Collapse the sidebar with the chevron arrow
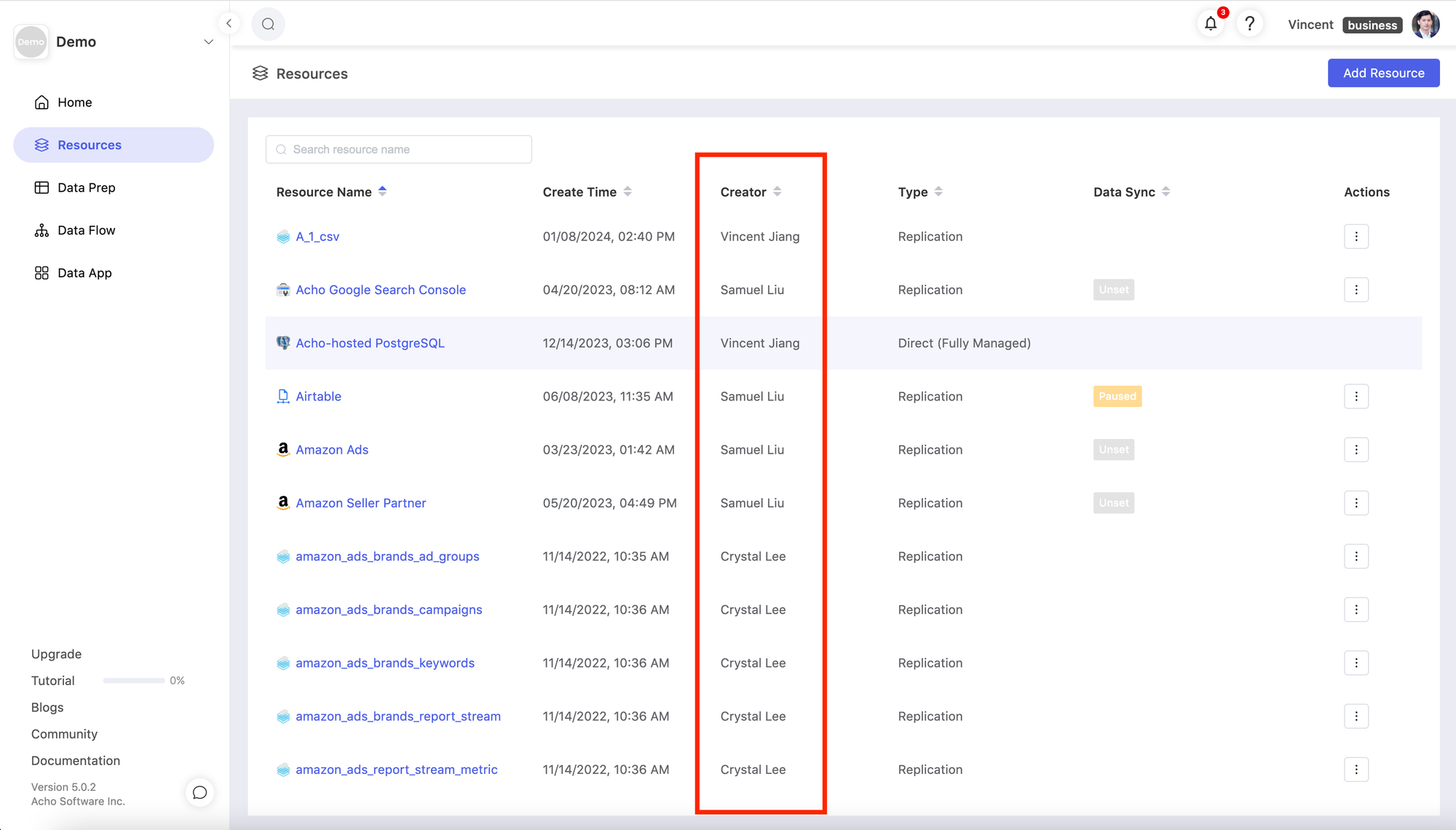The height and width of the screenshot is (830, 1456). point(229,23)
